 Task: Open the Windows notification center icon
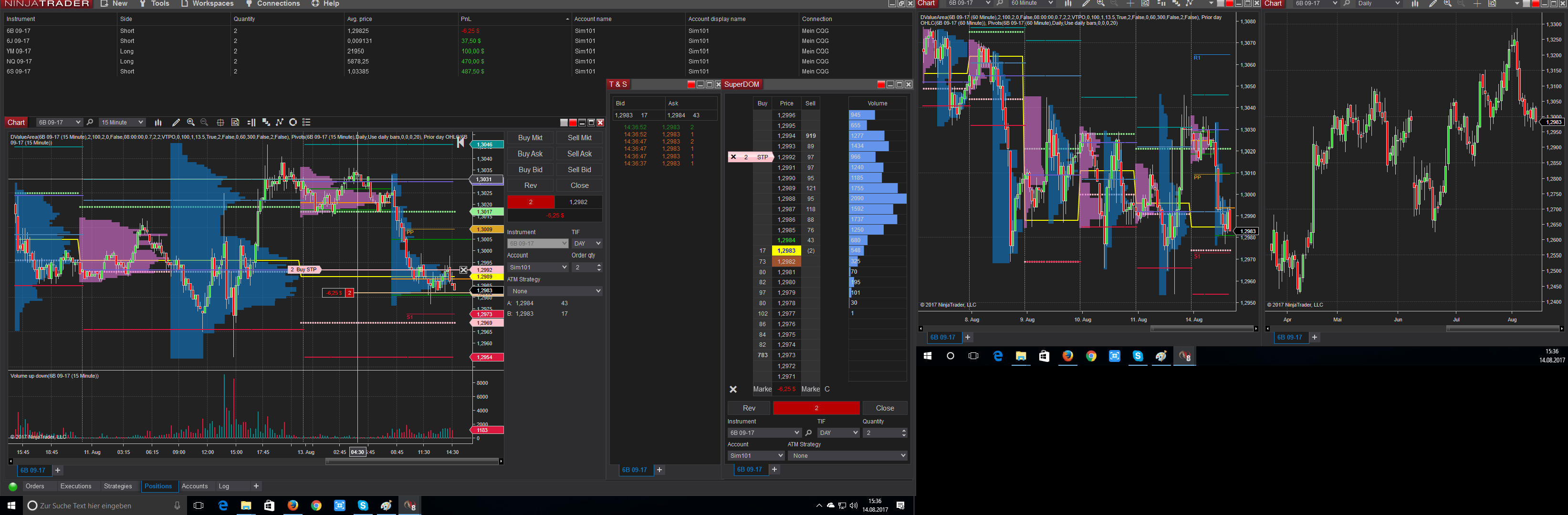(x=900, y=506)
